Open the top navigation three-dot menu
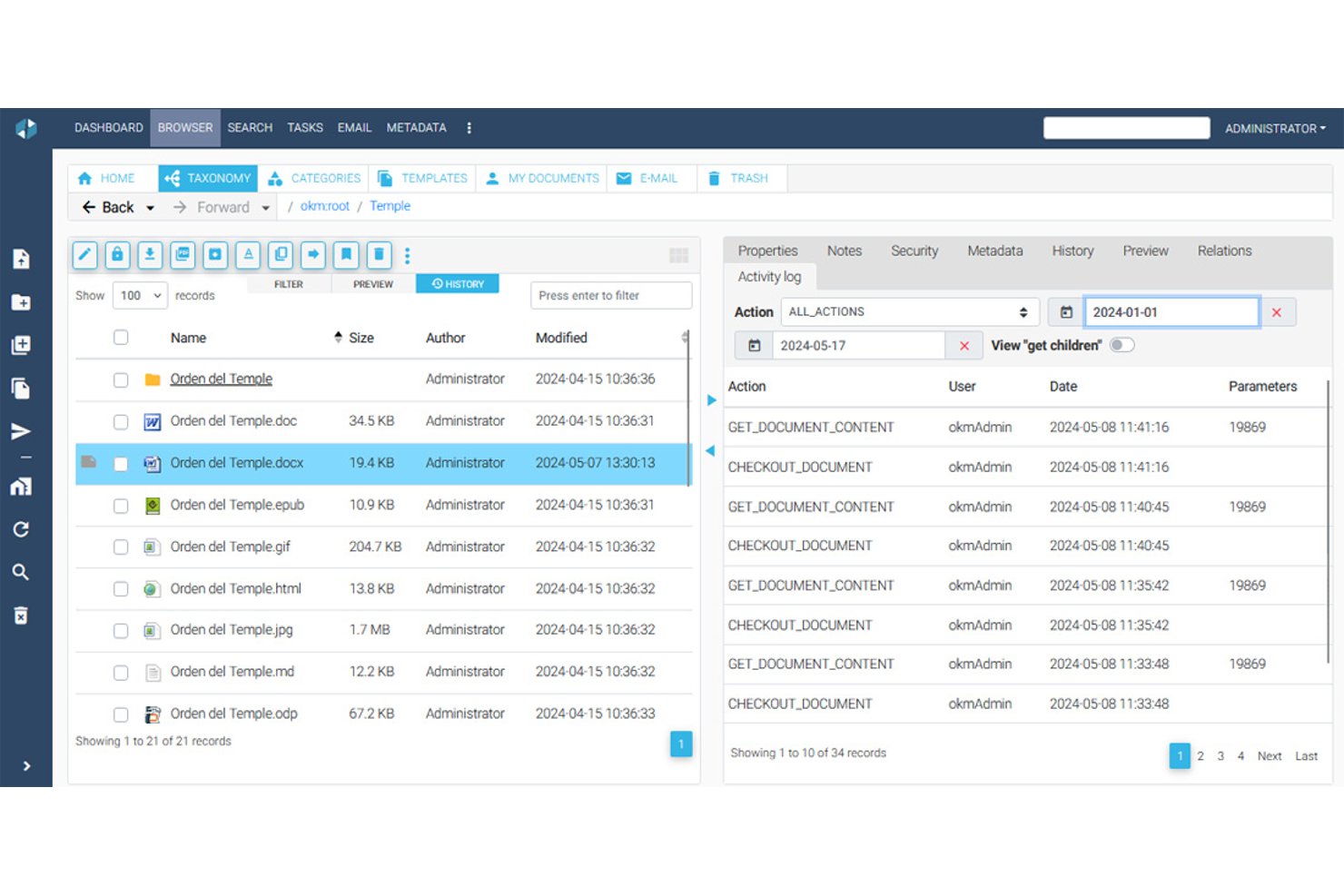 point(469,128)
